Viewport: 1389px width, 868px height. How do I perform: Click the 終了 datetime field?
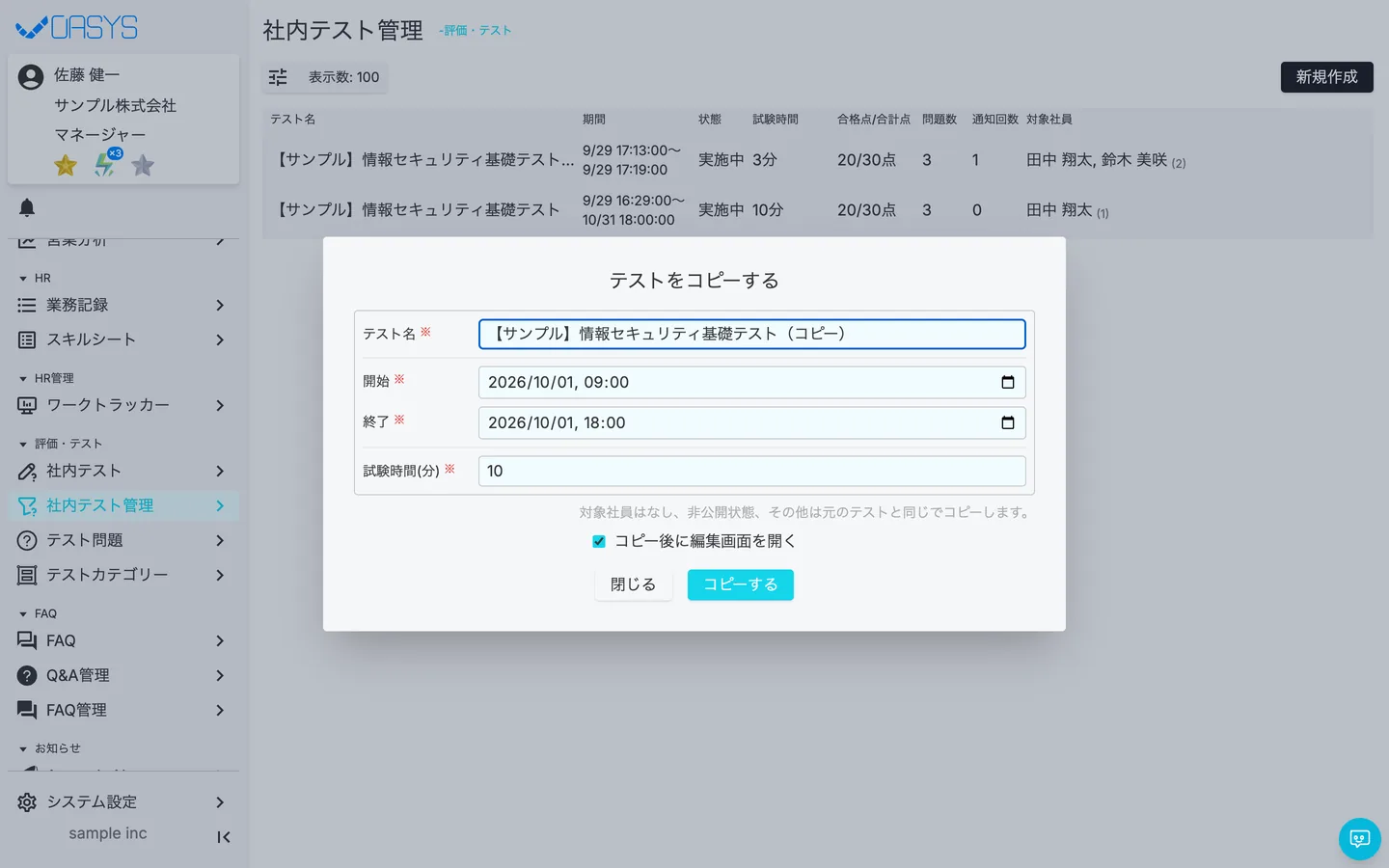pyautogui.click(x=752, y=422)
